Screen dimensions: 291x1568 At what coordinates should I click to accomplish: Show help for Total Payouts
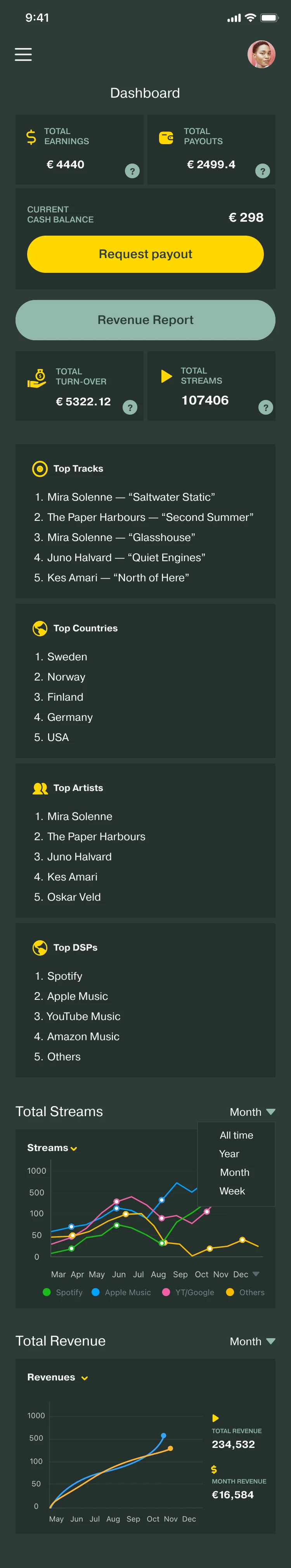click(x=262, y=171)
